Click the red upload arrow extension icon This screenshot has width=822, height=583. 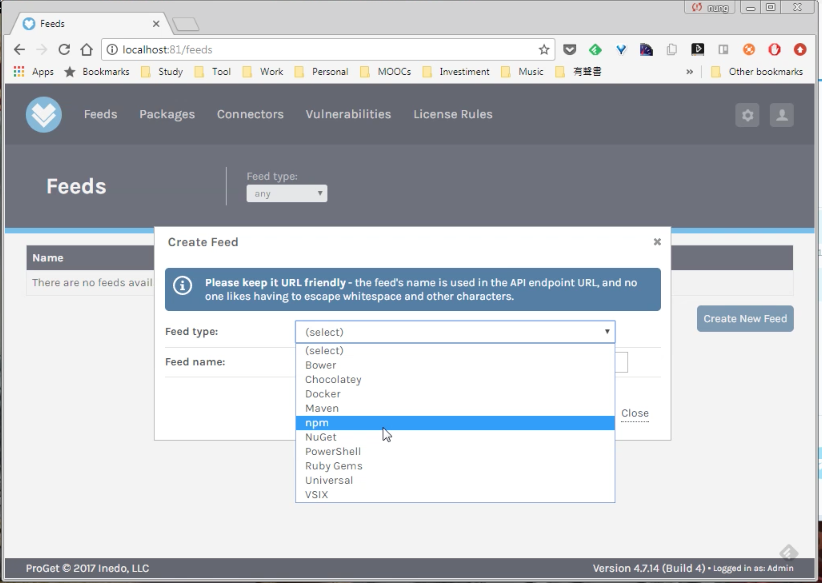pos(800,49)
